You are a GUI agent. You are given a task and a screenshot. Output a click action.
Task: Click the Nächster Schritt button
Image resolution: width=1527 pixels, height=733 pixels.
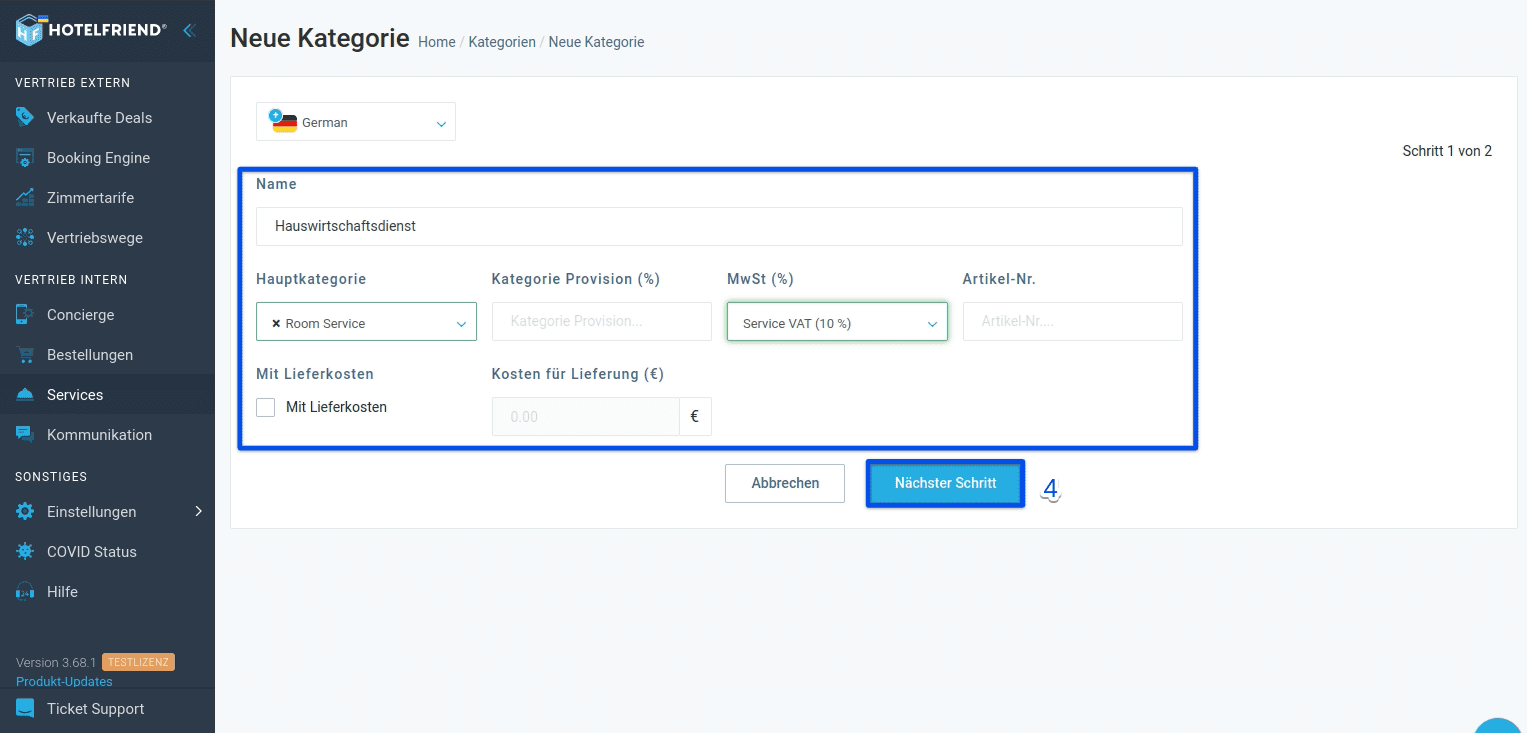click(944, 483)
